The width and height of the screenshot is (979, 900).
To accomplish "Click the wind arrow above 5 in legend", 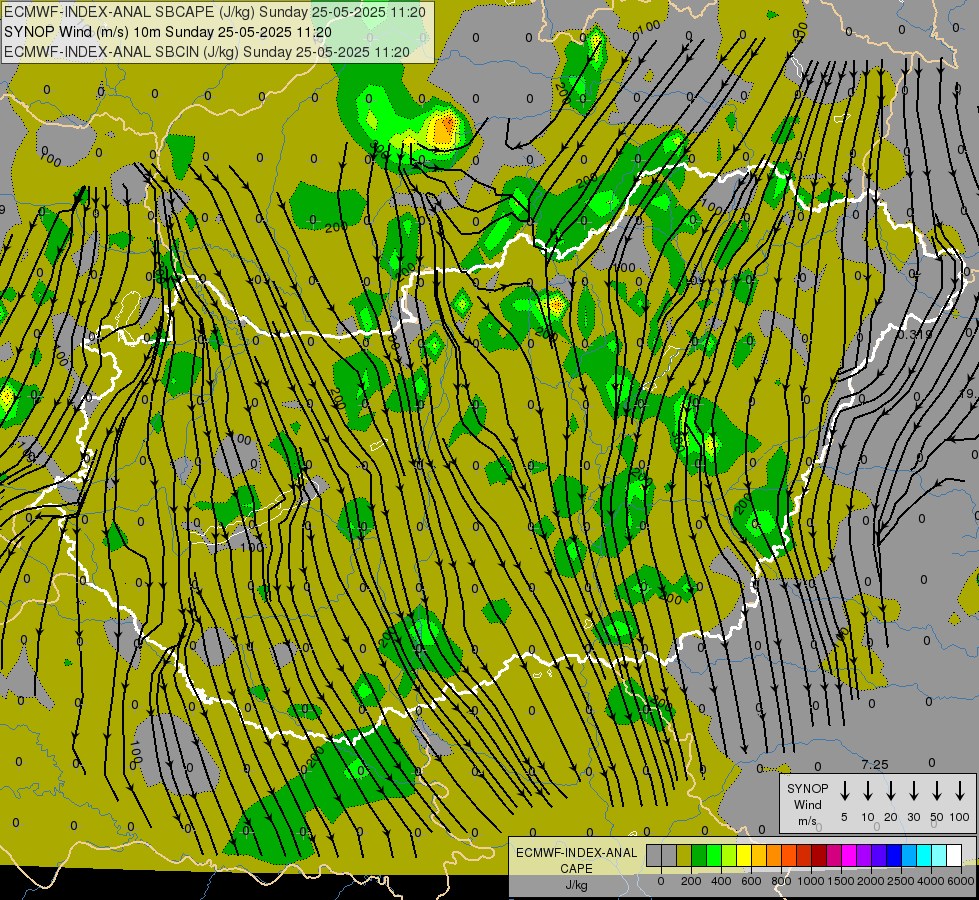I will (844, 791).
